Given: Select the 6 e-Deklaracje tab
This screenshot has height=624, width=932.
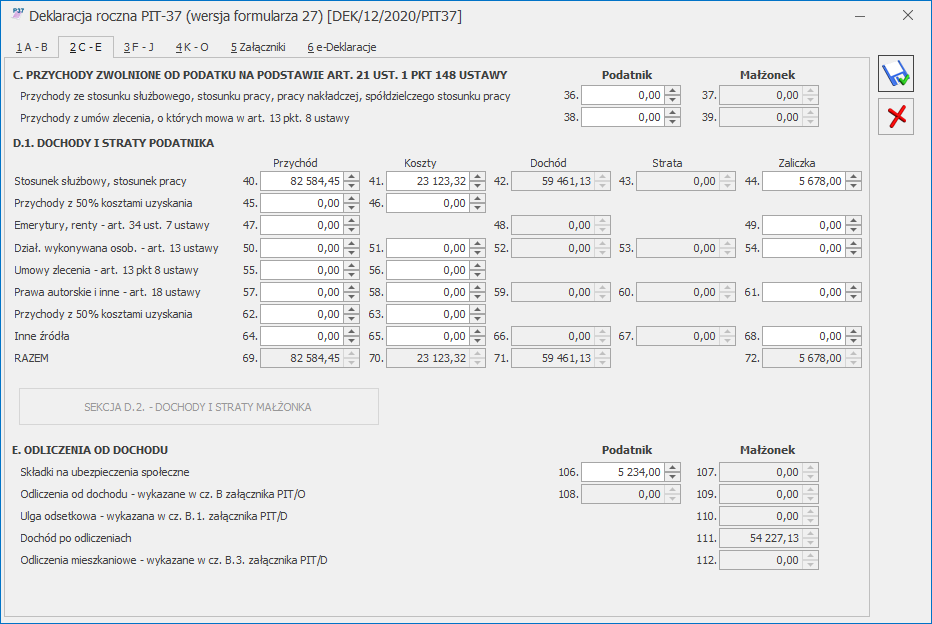Looking at the screenshot, I should click(341, 47).
